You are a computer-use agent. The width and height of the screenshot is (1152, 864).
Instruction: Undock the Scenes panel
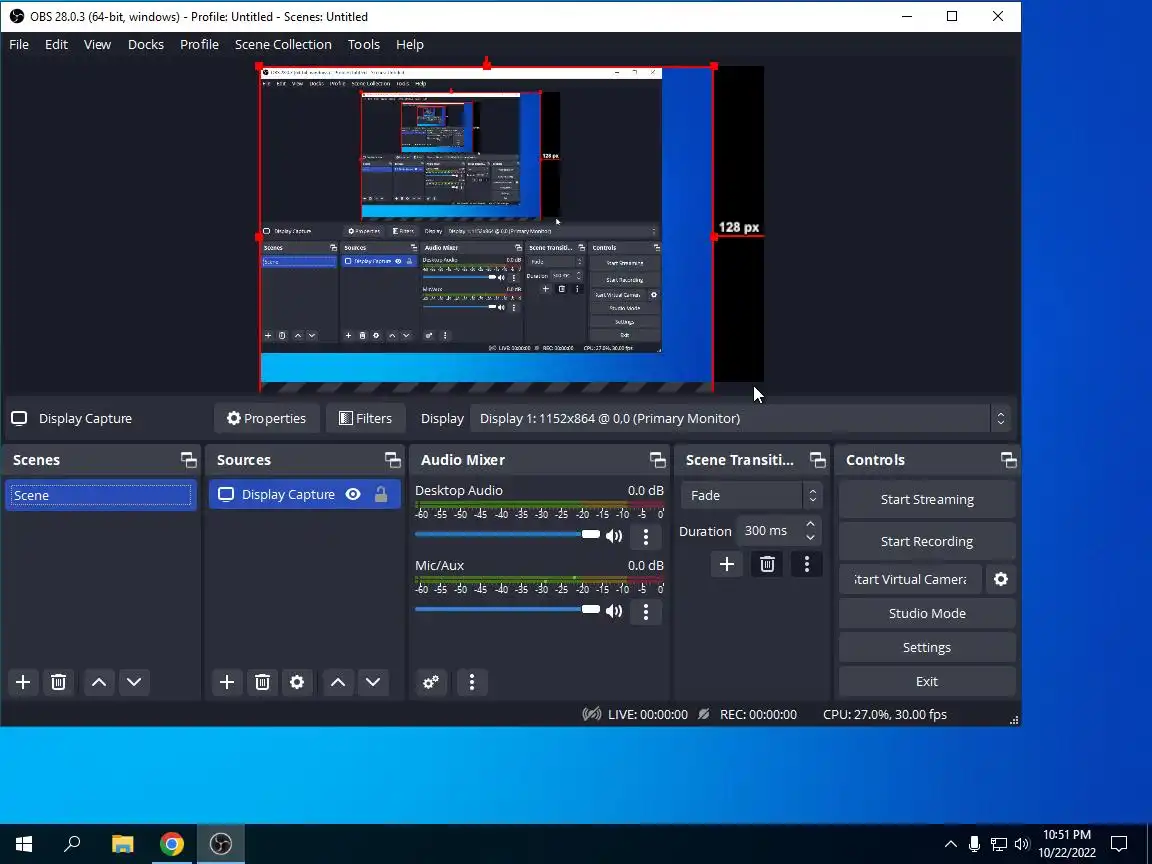click(x=189, y=460)
